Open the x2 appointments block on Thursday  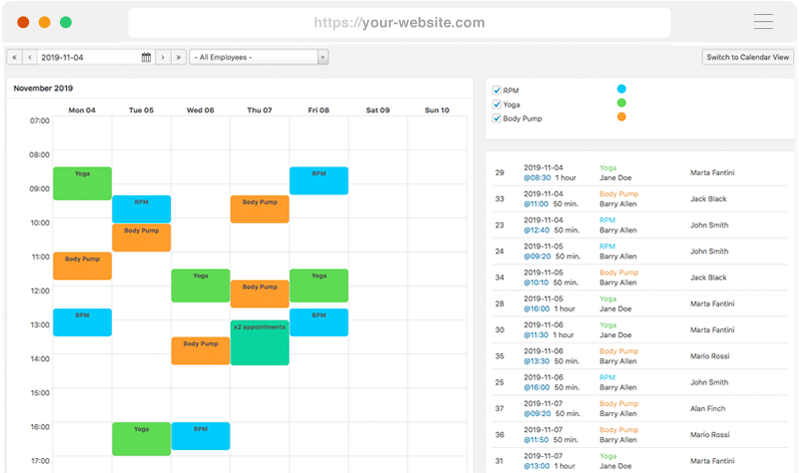[x=259, y=342]
